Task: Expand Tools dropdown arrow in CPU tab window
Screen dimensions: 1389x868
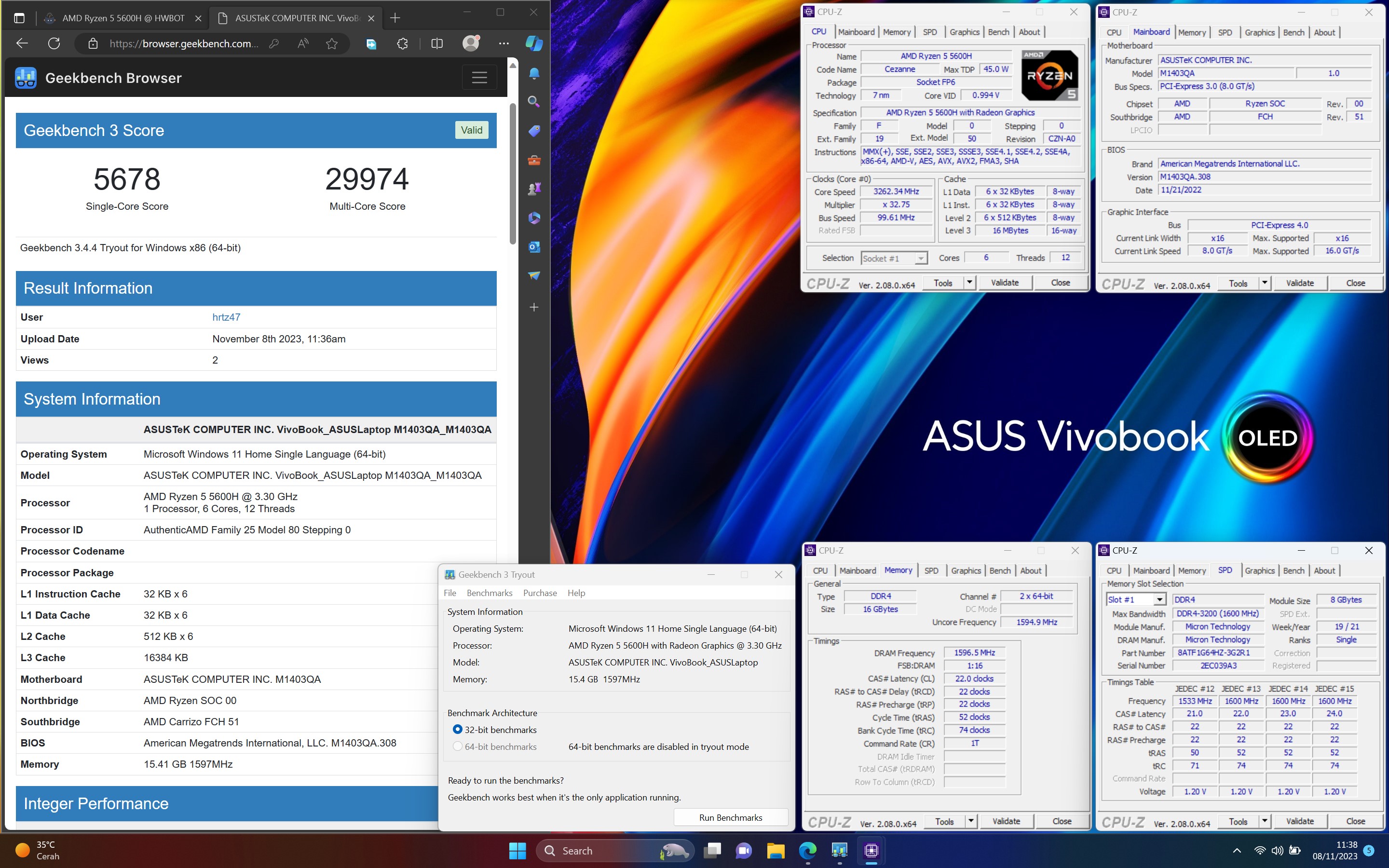Action: [969, 283]
